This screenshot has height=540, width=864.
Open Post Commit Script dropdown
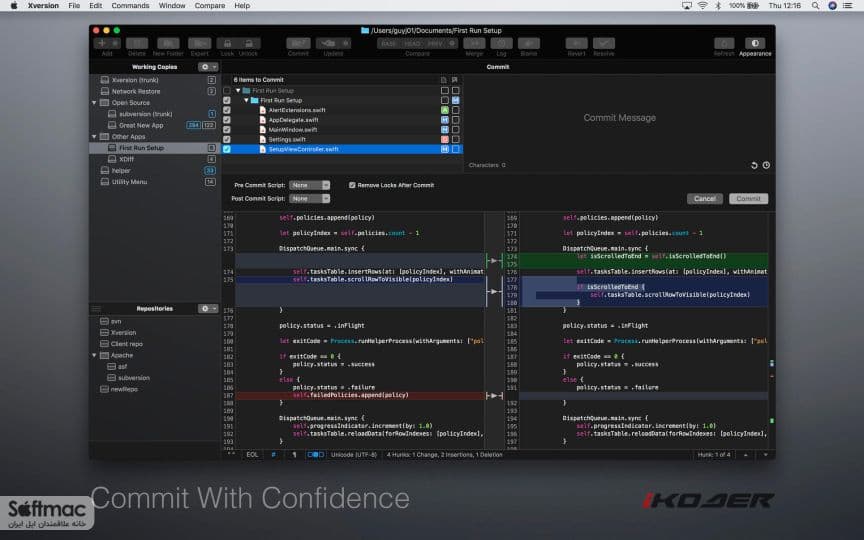pos(310,198)
